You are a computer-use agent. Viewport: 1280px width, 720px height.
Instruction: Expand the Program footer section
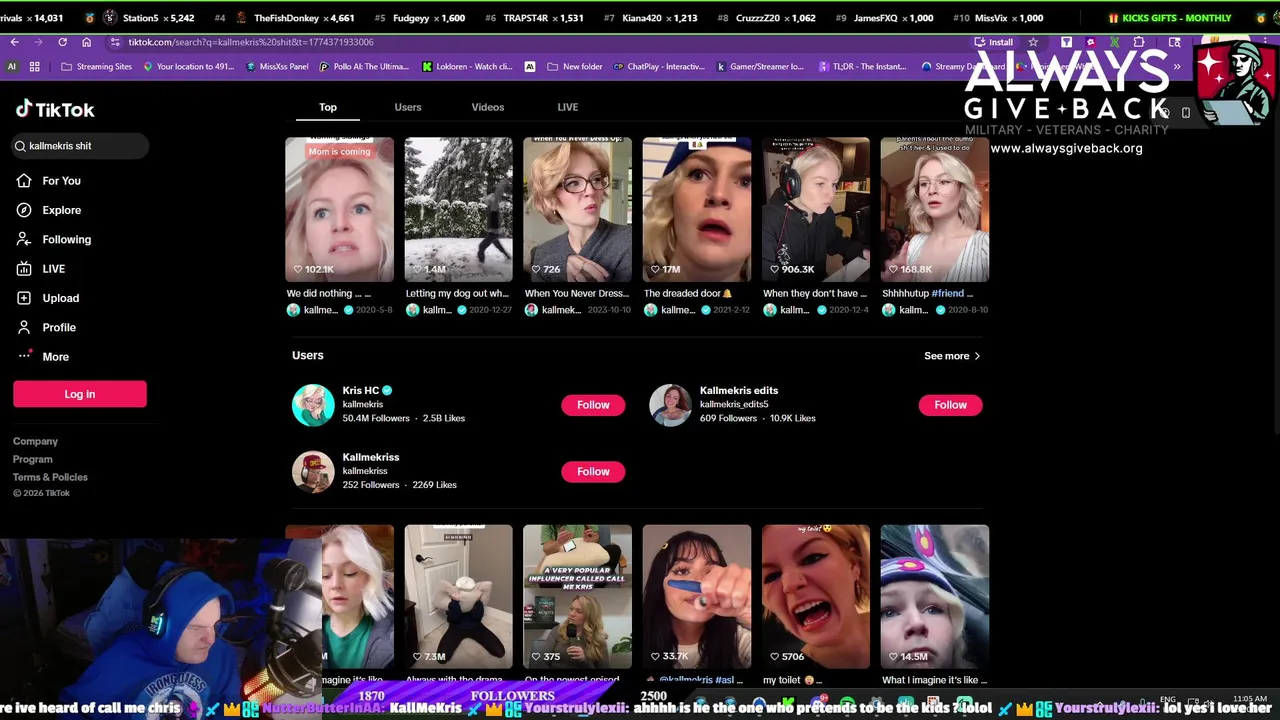32,459
